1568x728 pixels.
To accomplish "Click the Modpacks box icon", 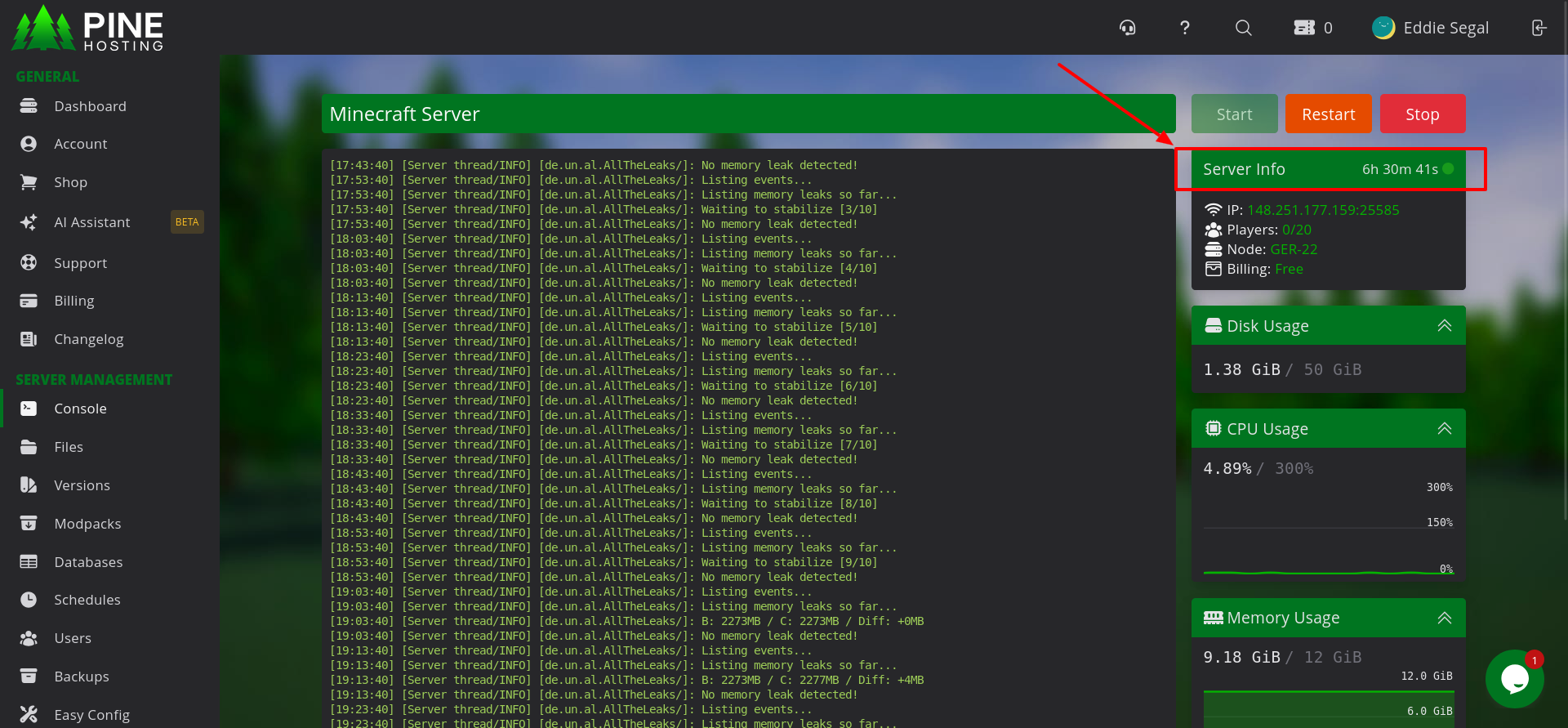I will pos(29,524).
